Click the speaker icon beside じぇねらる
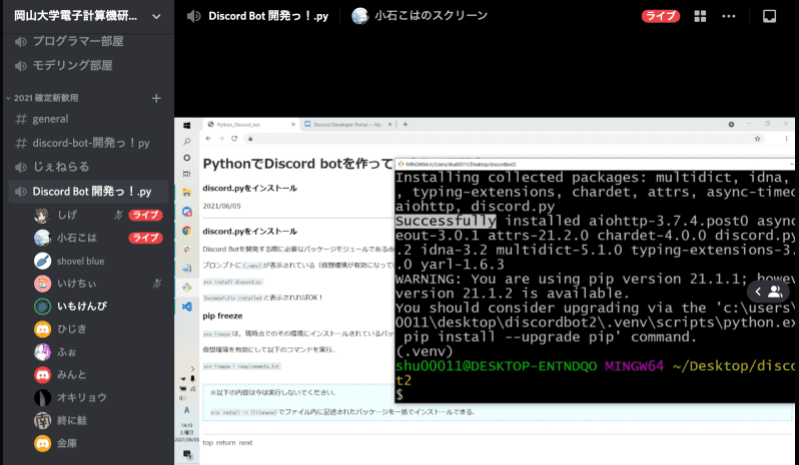The image size is (799, 465). 20,167
